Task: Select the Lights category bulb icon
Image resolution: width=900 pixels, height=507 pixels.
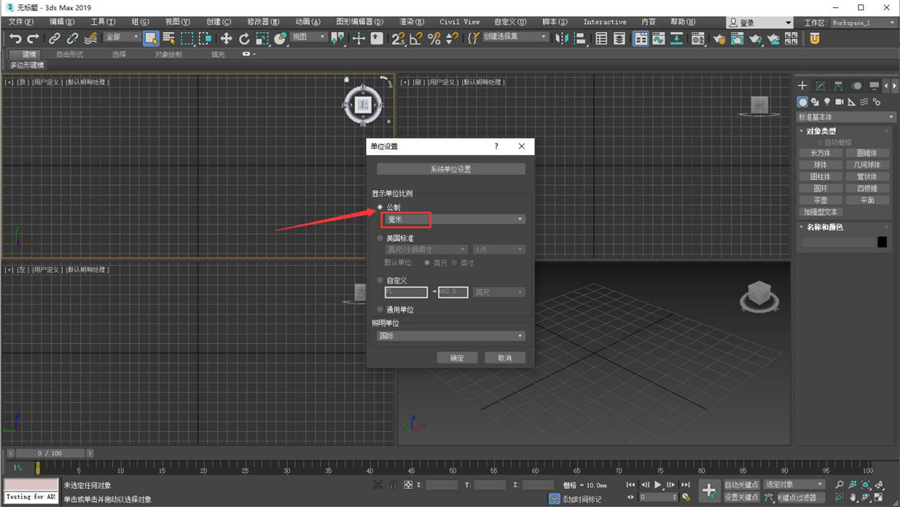Action: pyautogui.click(x=827, y=102)
